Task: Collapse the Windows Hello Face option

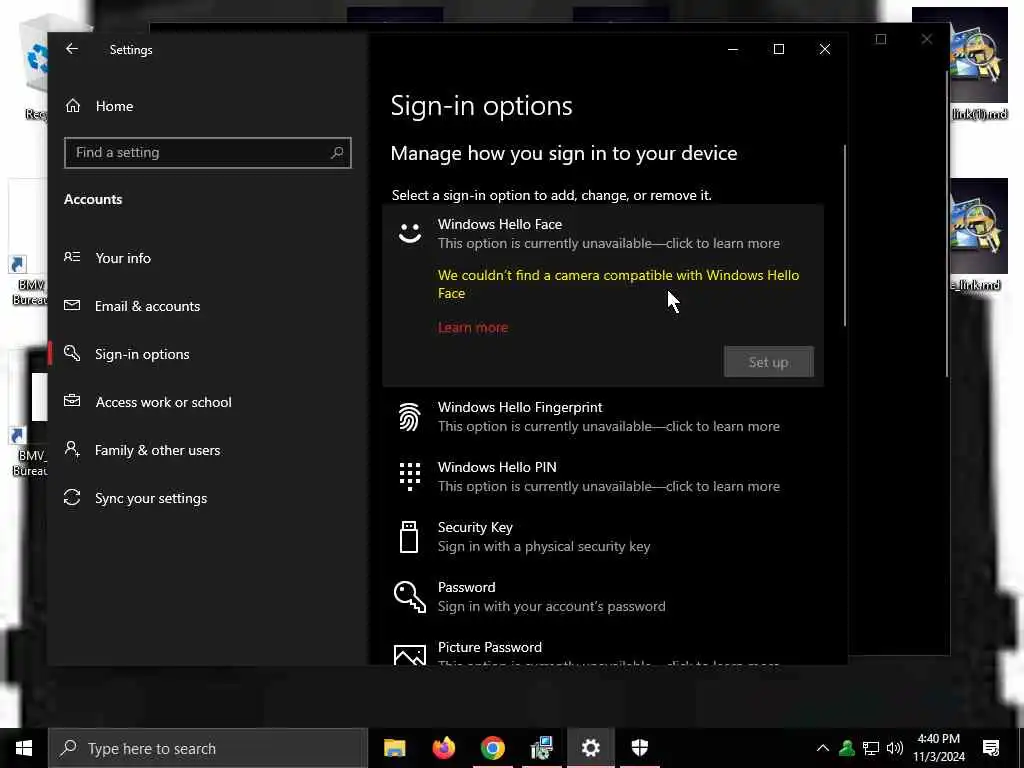Action: coord(603,233)
